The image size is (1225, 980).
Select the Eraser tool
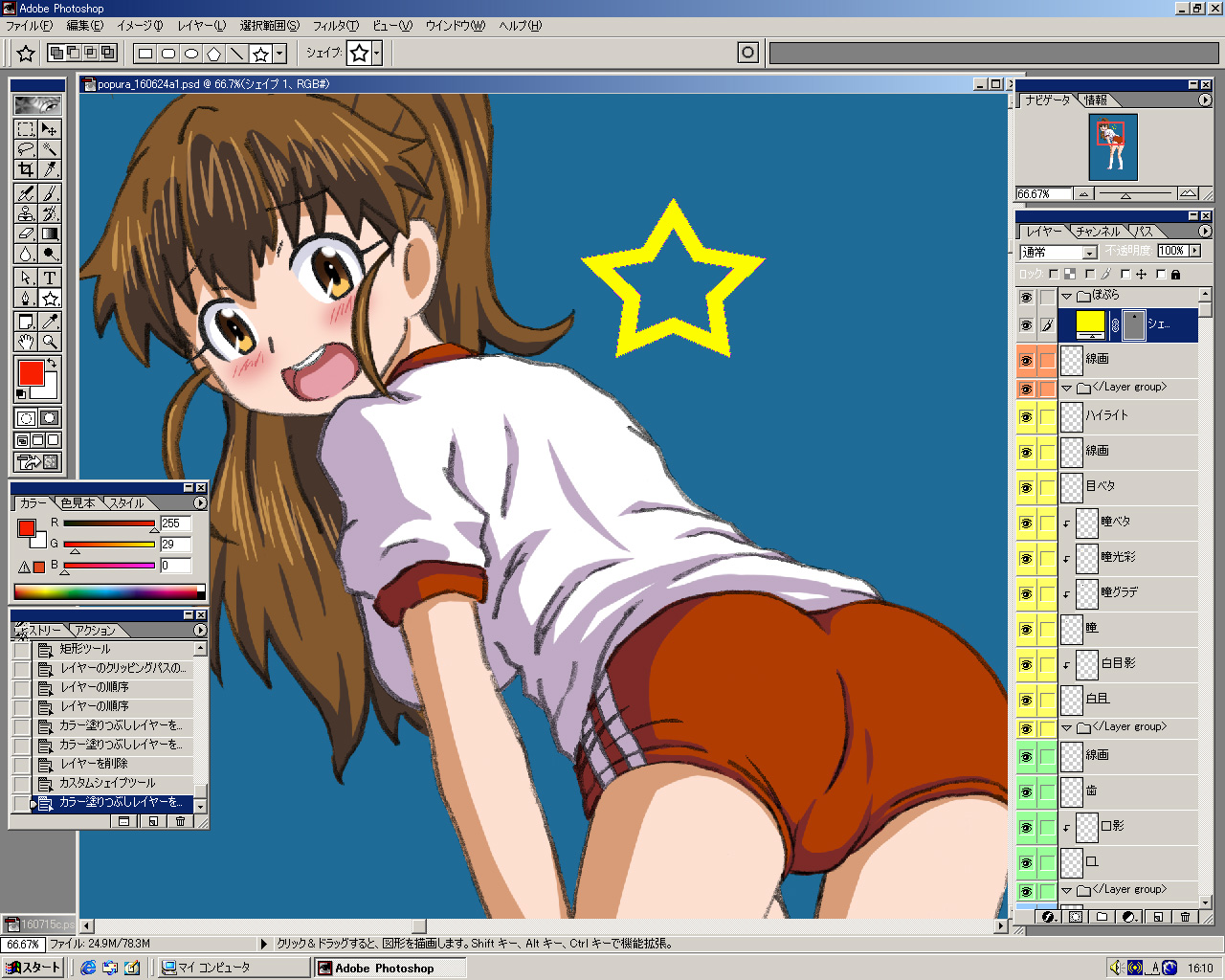point(26,234)
